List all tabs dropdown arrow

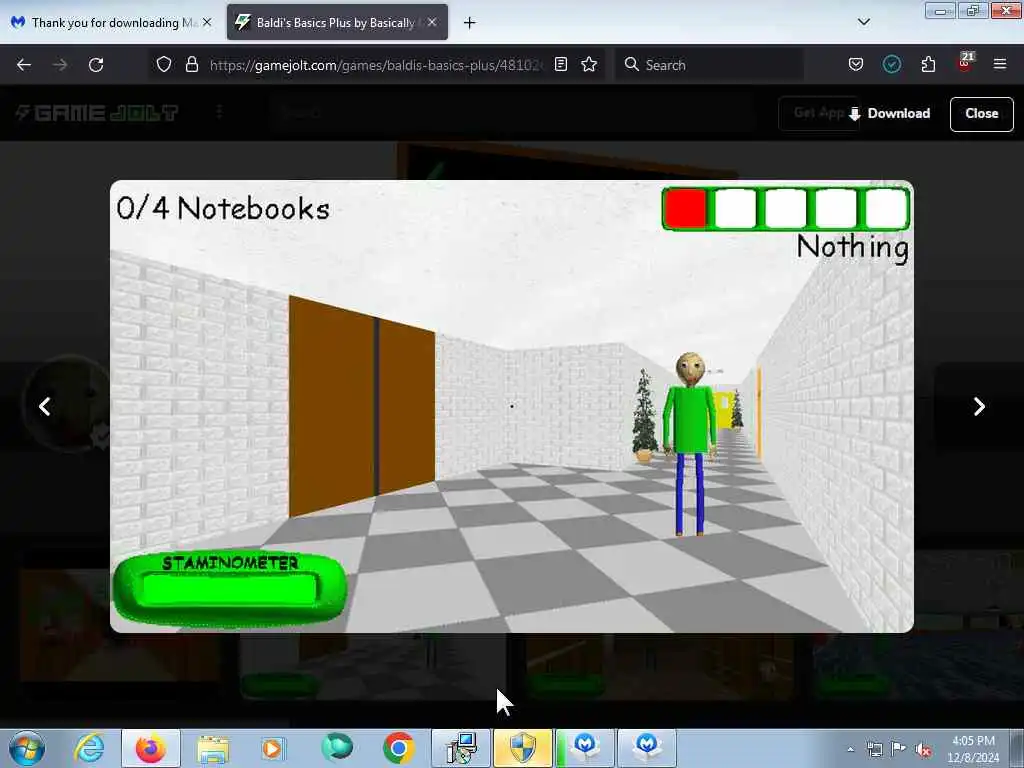(x=863, y=22)
